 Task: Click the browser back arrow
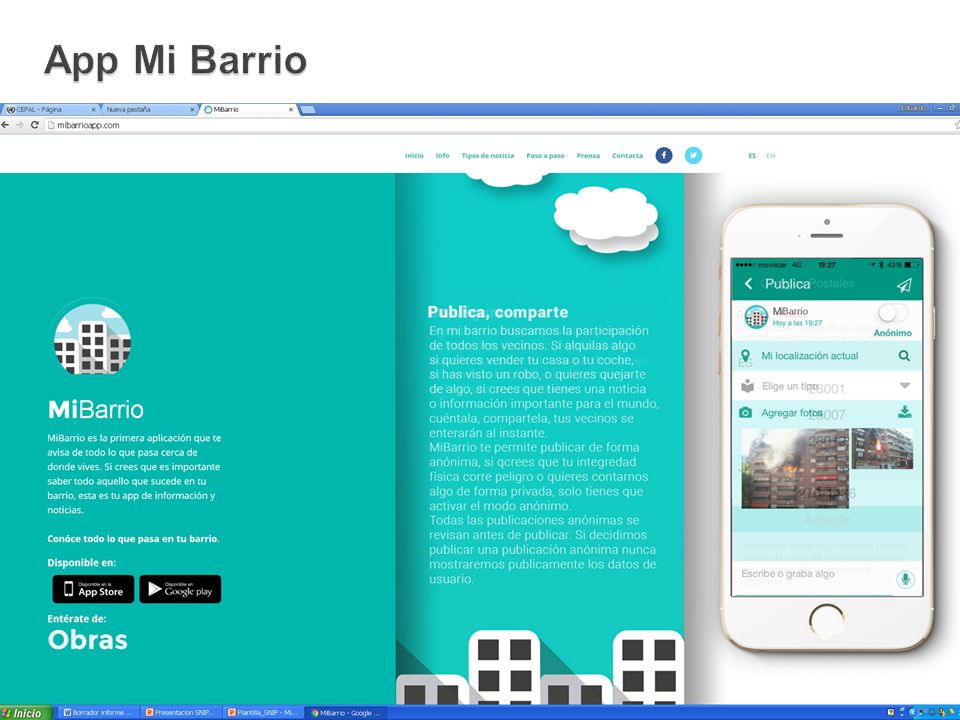coord(6,125)
